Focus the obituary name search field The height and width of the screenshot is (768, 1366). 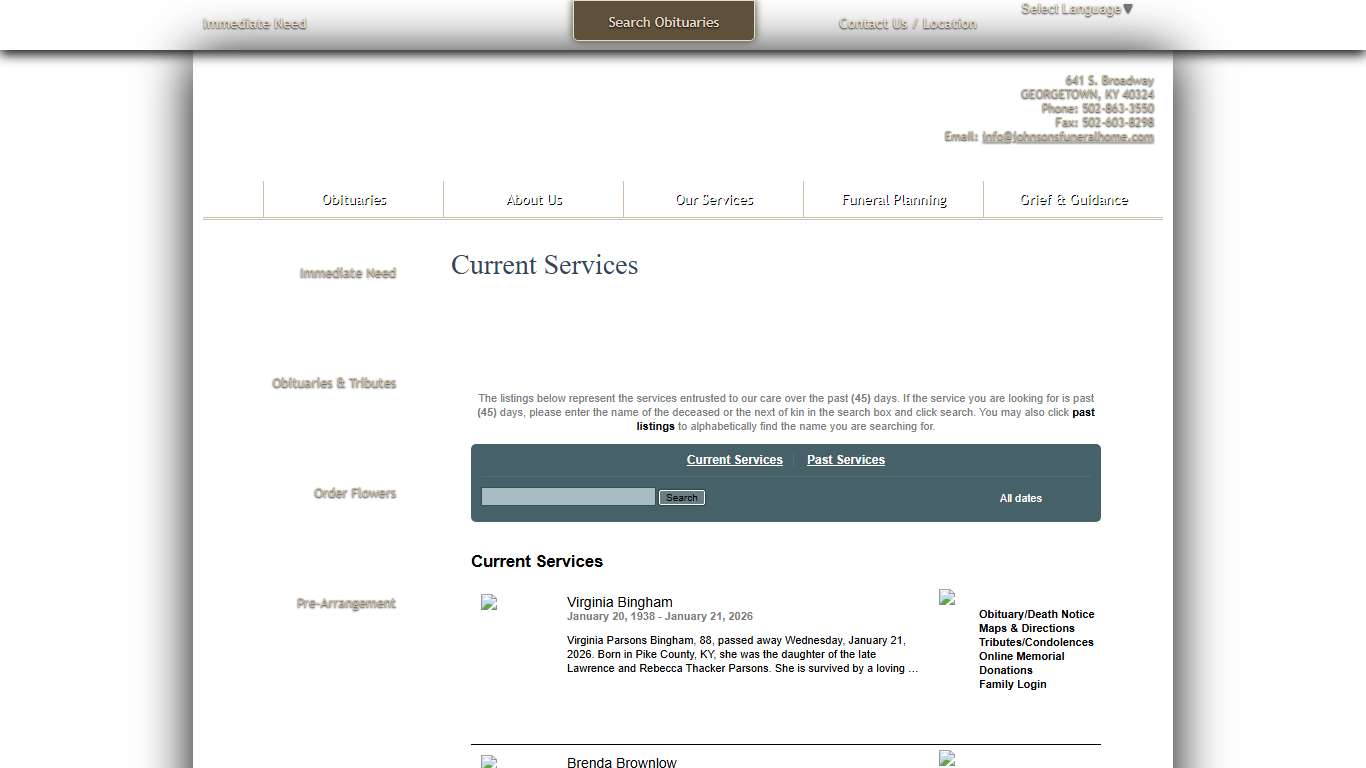(x=568, y=497)
